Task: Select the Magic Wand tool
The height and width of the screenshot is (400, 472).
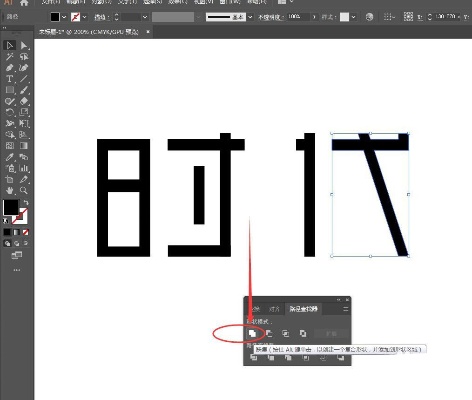Action: [x=10, y=57]
